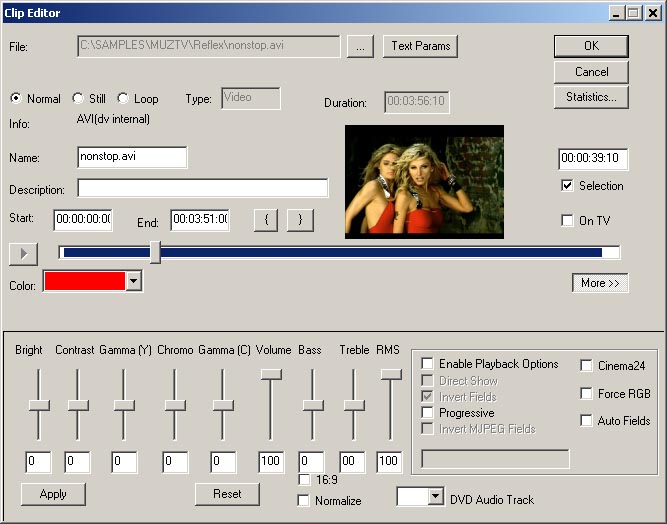The image size is (667, 524).
Task: Click the video preview thumbnail
Action: 424,182
